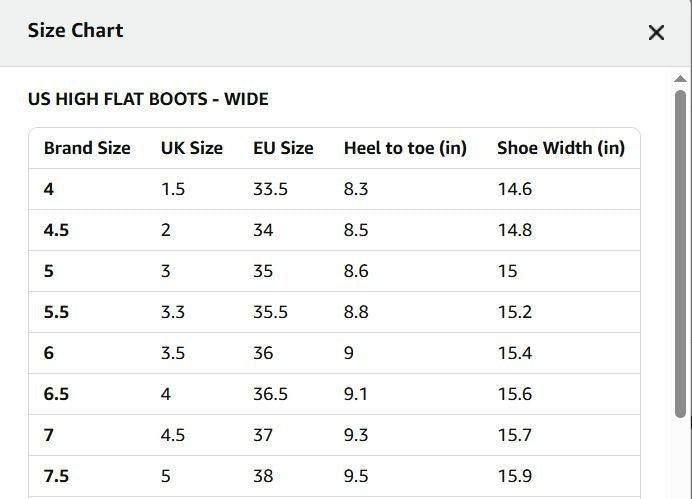Screen dimensions: 692x499
Task: Select the UK Size column header
Action: [192, 148]
